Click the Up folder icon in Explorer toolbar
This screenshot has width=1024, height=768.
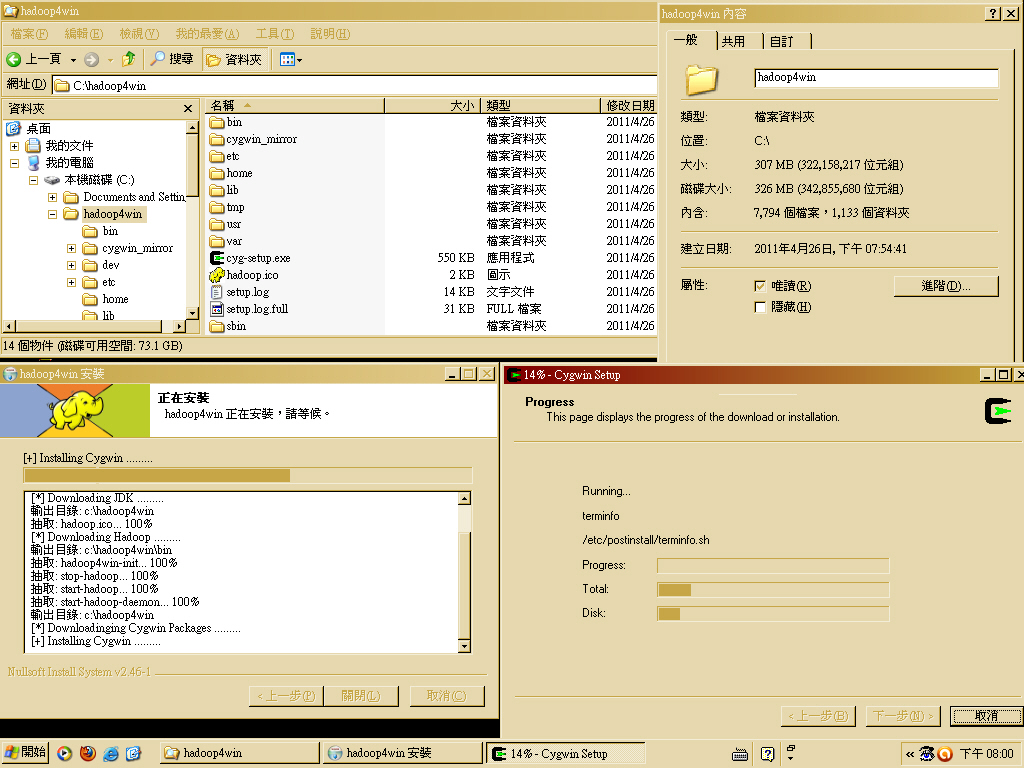[129, 59]
